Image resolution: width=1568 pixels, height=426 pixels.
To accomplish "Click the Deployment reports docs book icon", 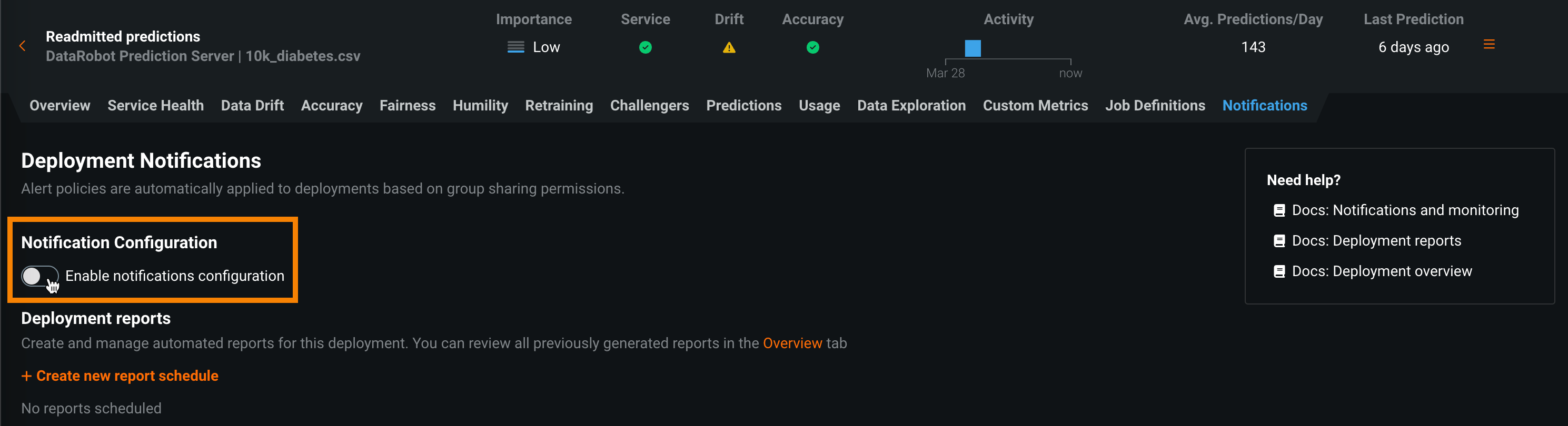I will pyautogui.click(x=1279, y=241).
